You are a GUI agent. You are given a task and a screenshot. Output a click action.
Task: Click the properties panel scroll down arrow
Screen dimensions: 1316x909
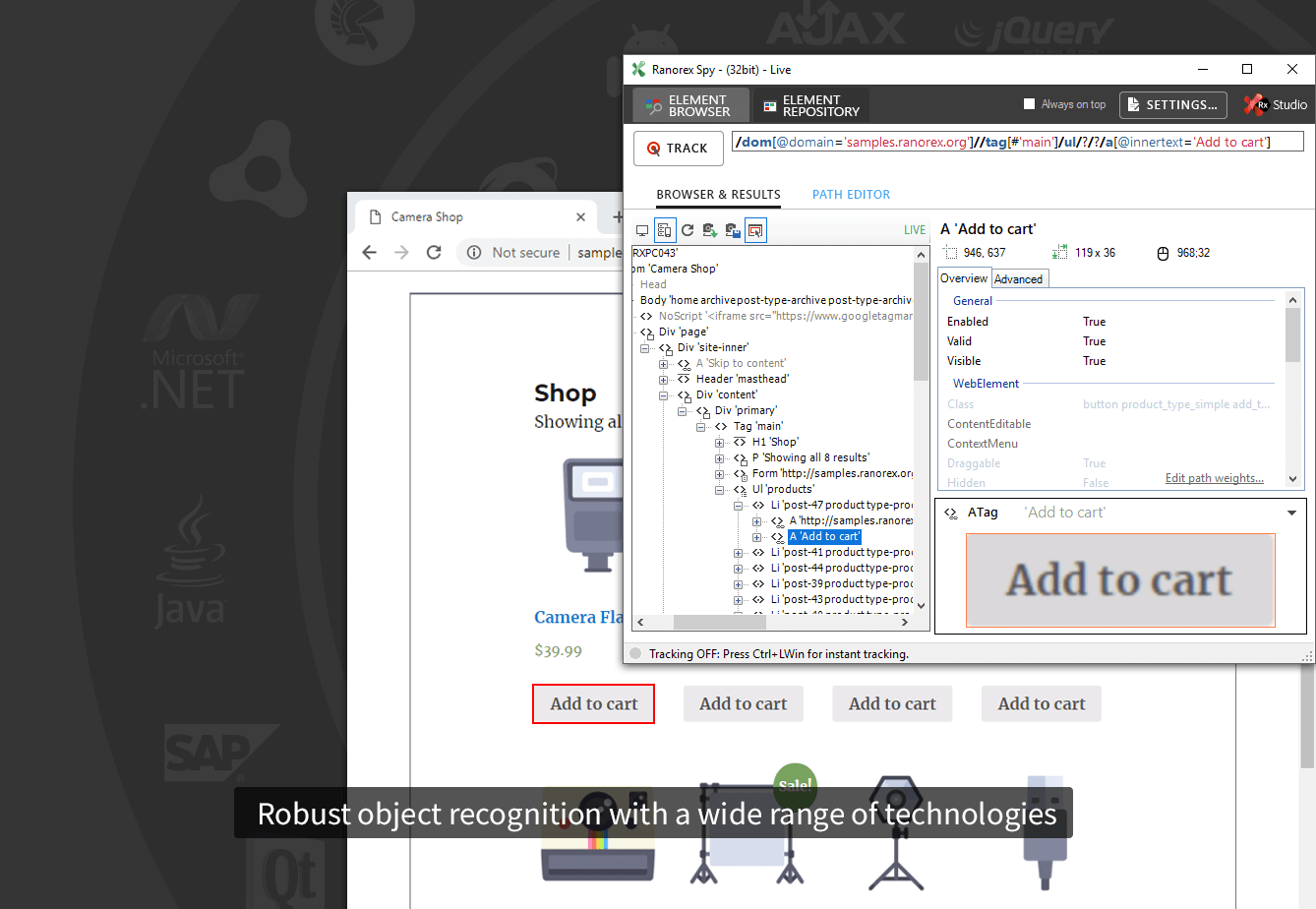click(1292, 479)
